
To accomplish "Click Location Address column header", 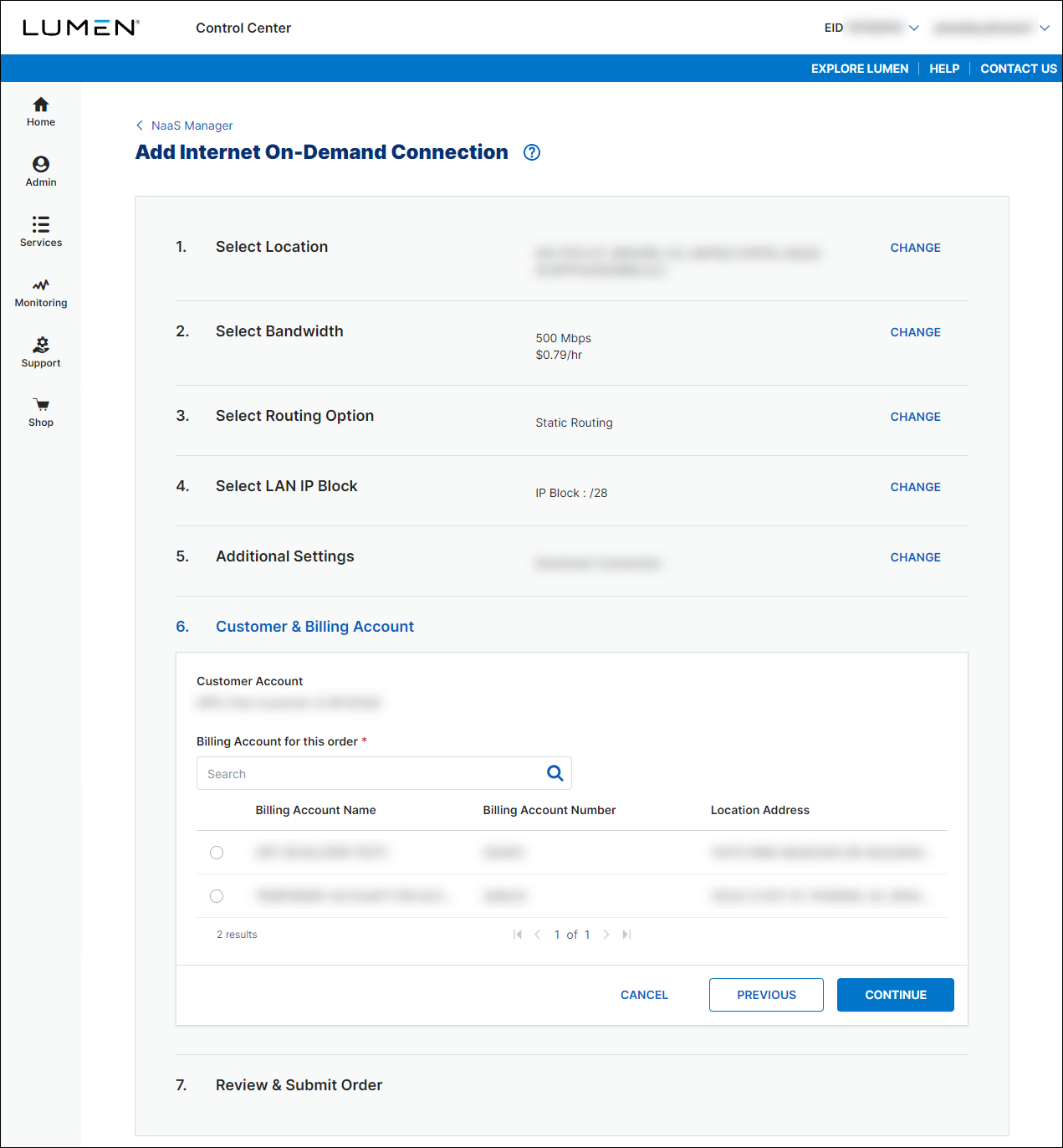I will click(760, 810).
